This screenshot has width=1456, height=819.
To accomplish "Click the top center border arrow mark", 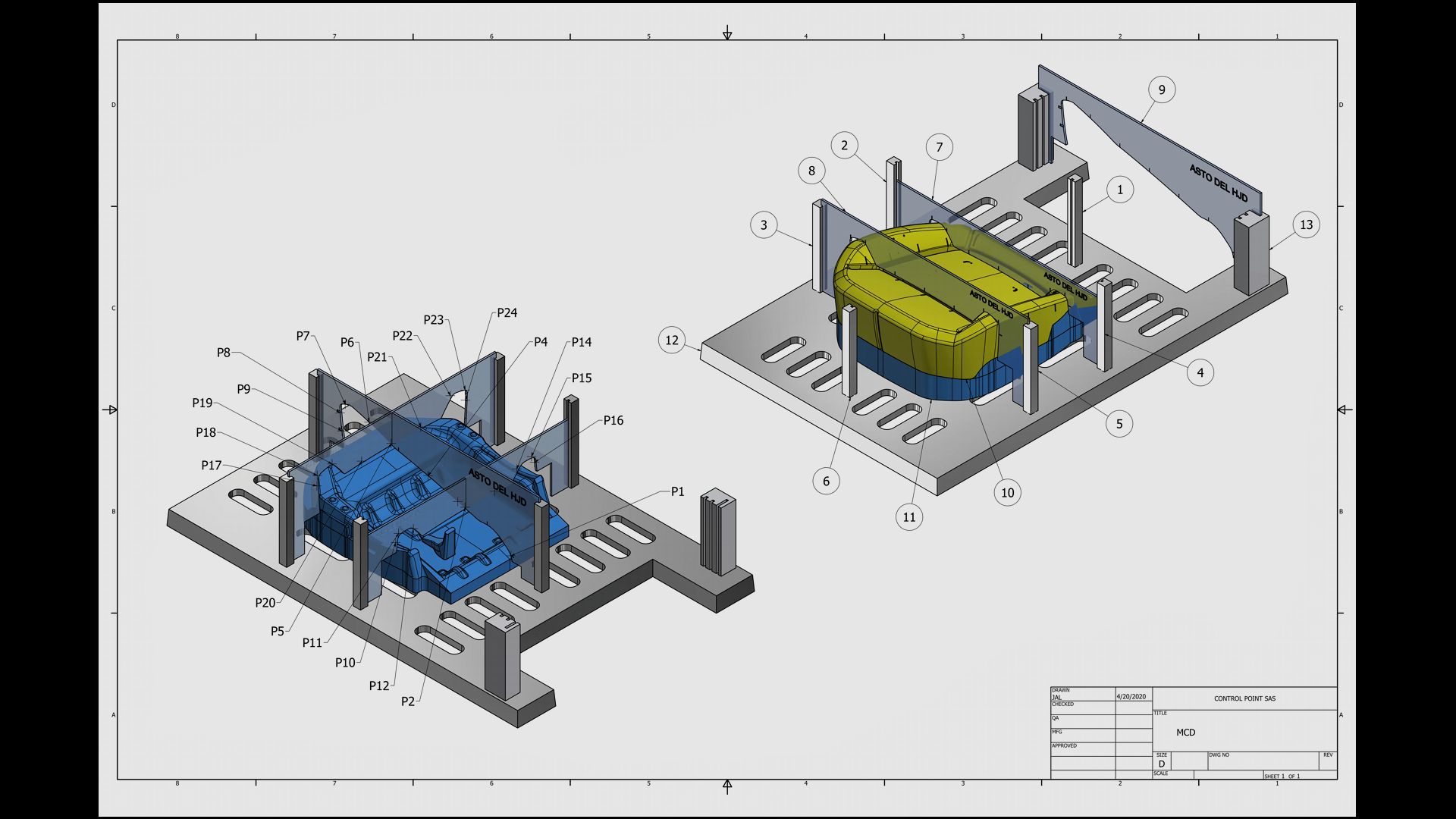I will point(727,33).
